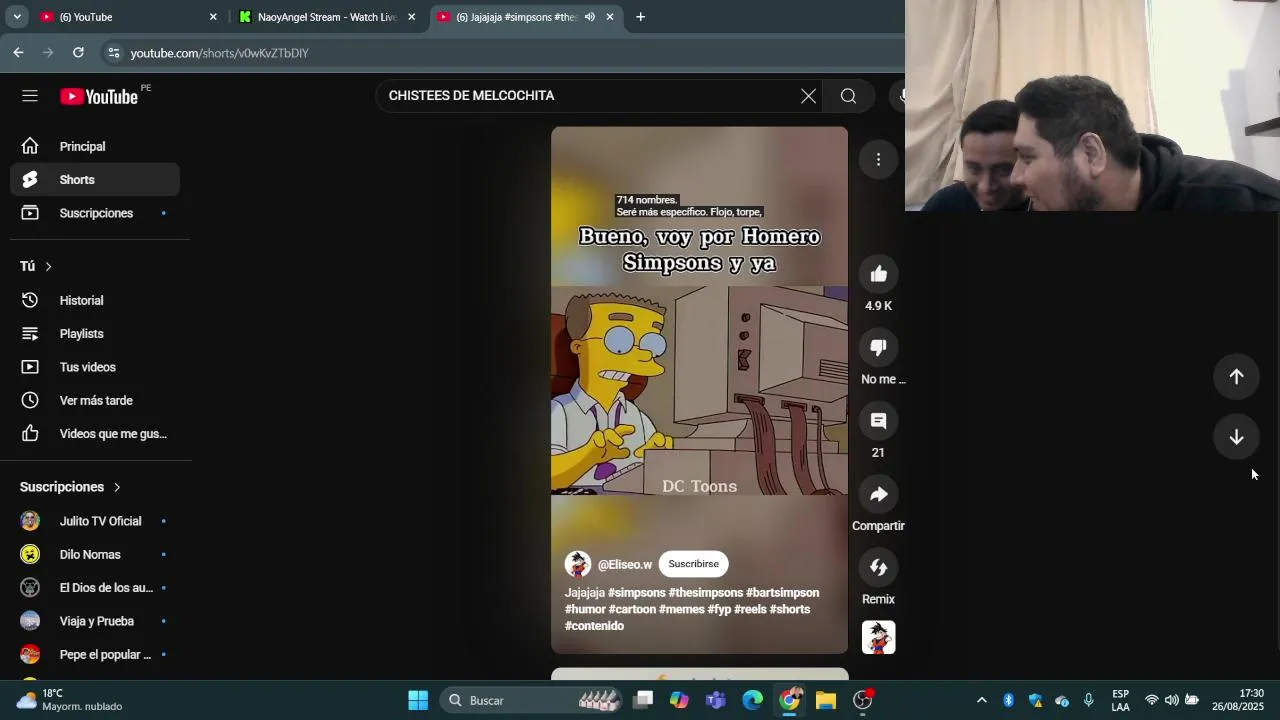Open the clock showing 17:30
The width and height of the screenshot is (1280, 720).
(1238, 700)
